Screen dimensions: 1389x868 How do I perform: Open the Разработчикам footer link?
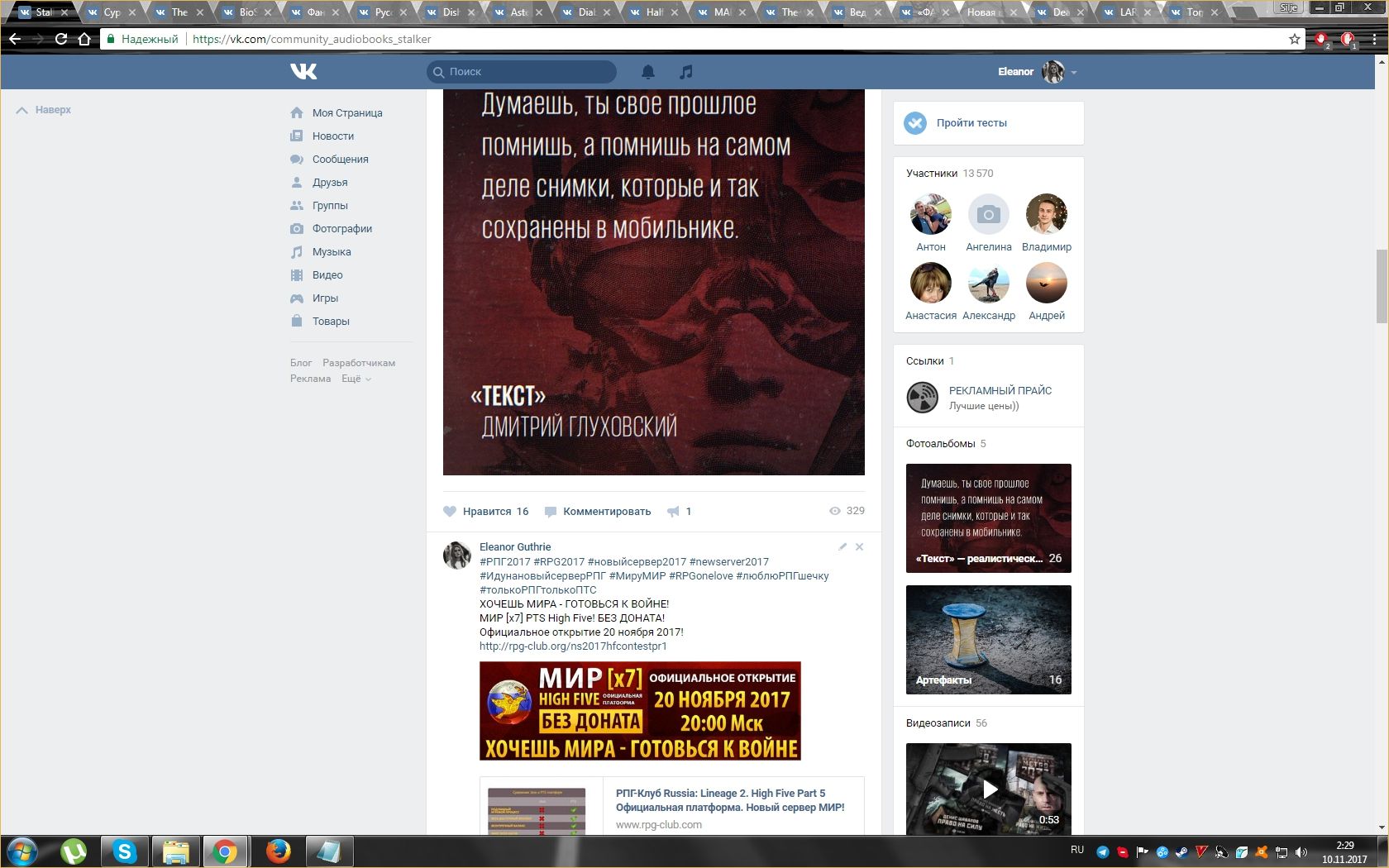point(359,363)
